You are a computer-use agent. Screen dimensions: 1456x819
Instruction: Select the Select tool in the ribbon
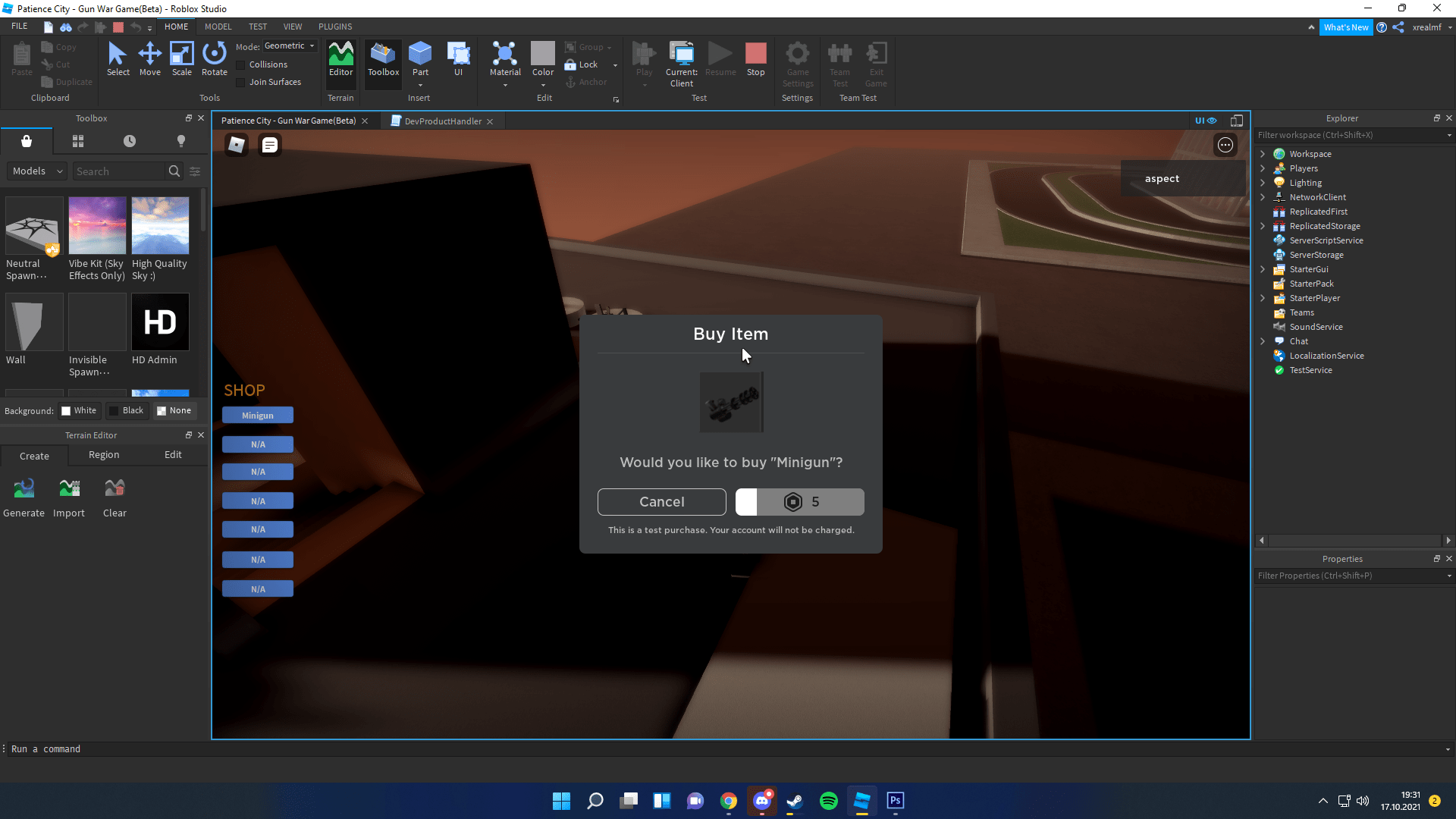coord(118,59)
